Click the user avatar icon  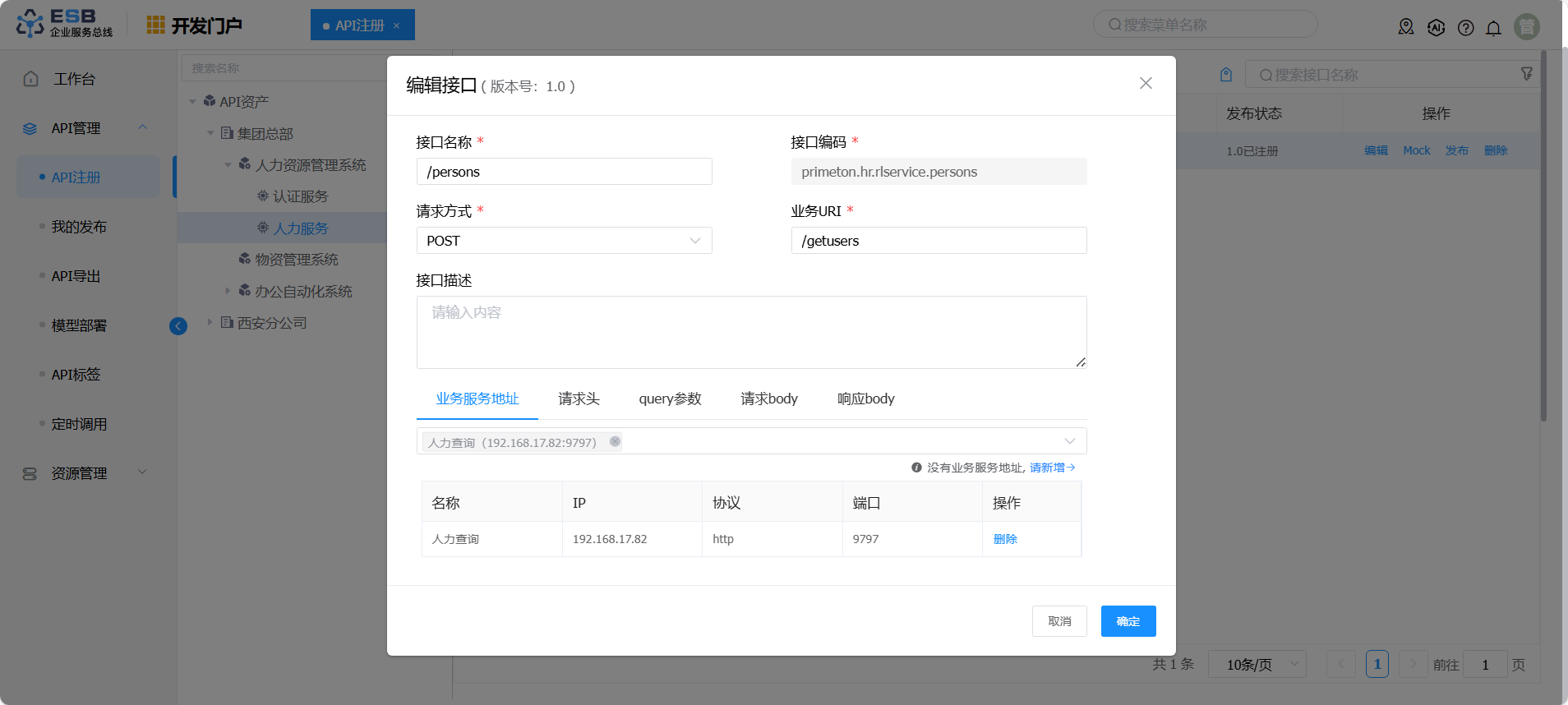tap(1526, 27)
